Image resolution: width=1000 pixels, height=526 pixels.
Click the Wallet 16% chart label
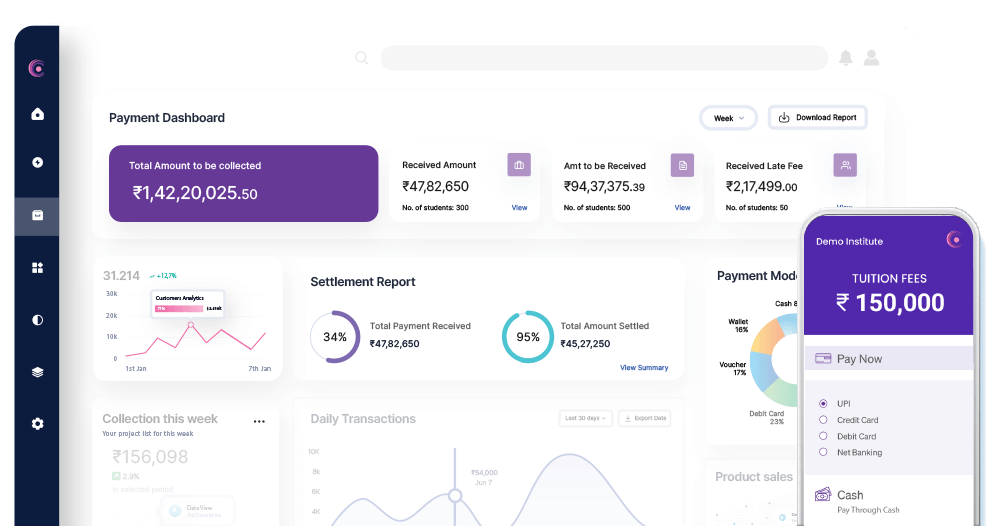click(x=739, y=326)
